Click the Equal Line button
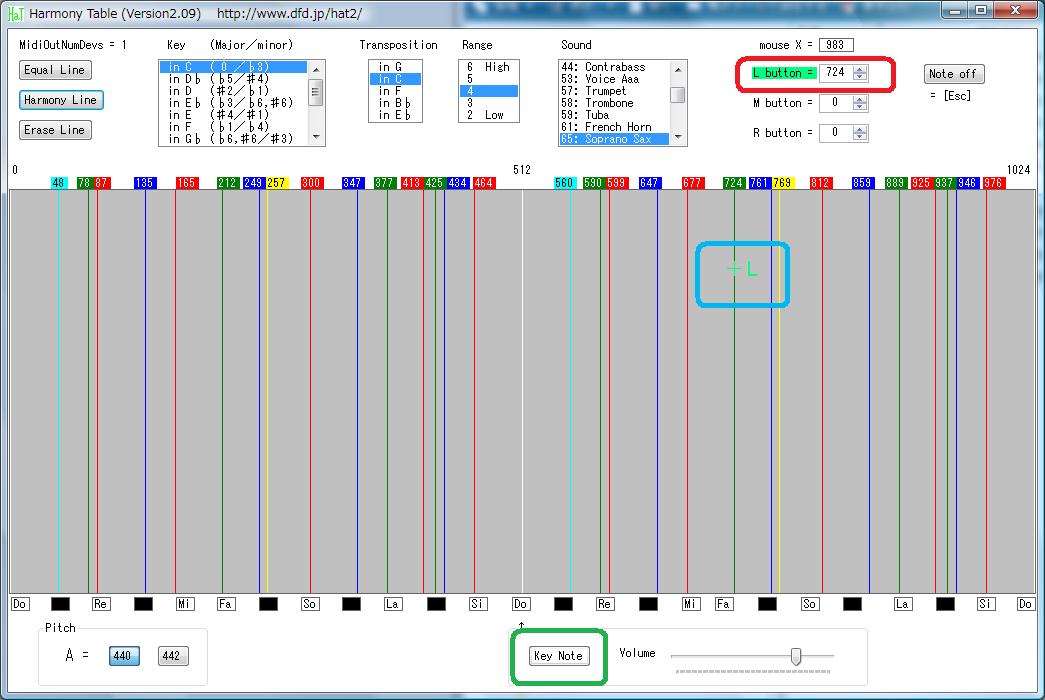 point(55,70)
